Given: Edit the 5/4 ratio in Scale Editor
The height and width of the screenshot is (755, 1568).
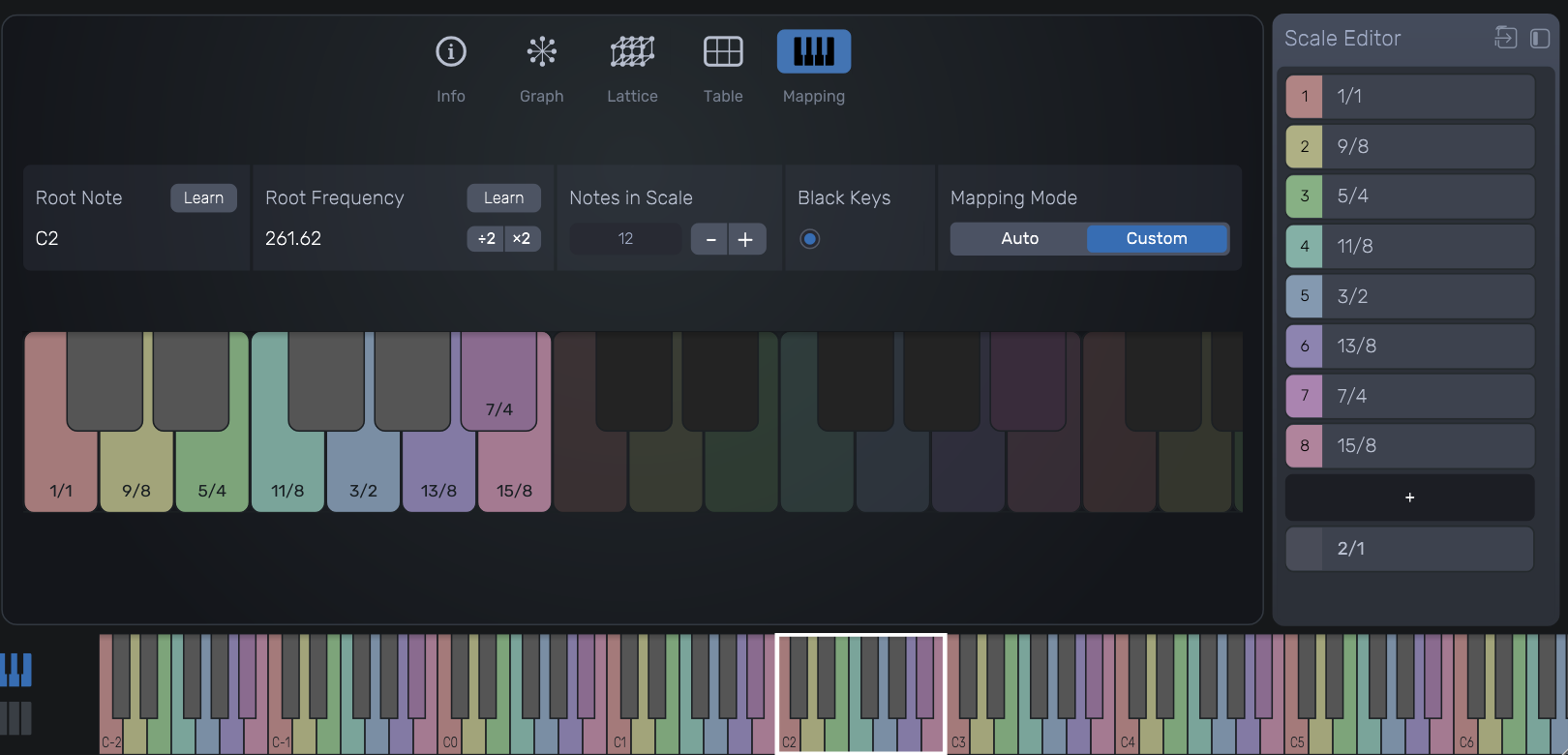Looking at the screenshot, I should tap(1429, 196).
